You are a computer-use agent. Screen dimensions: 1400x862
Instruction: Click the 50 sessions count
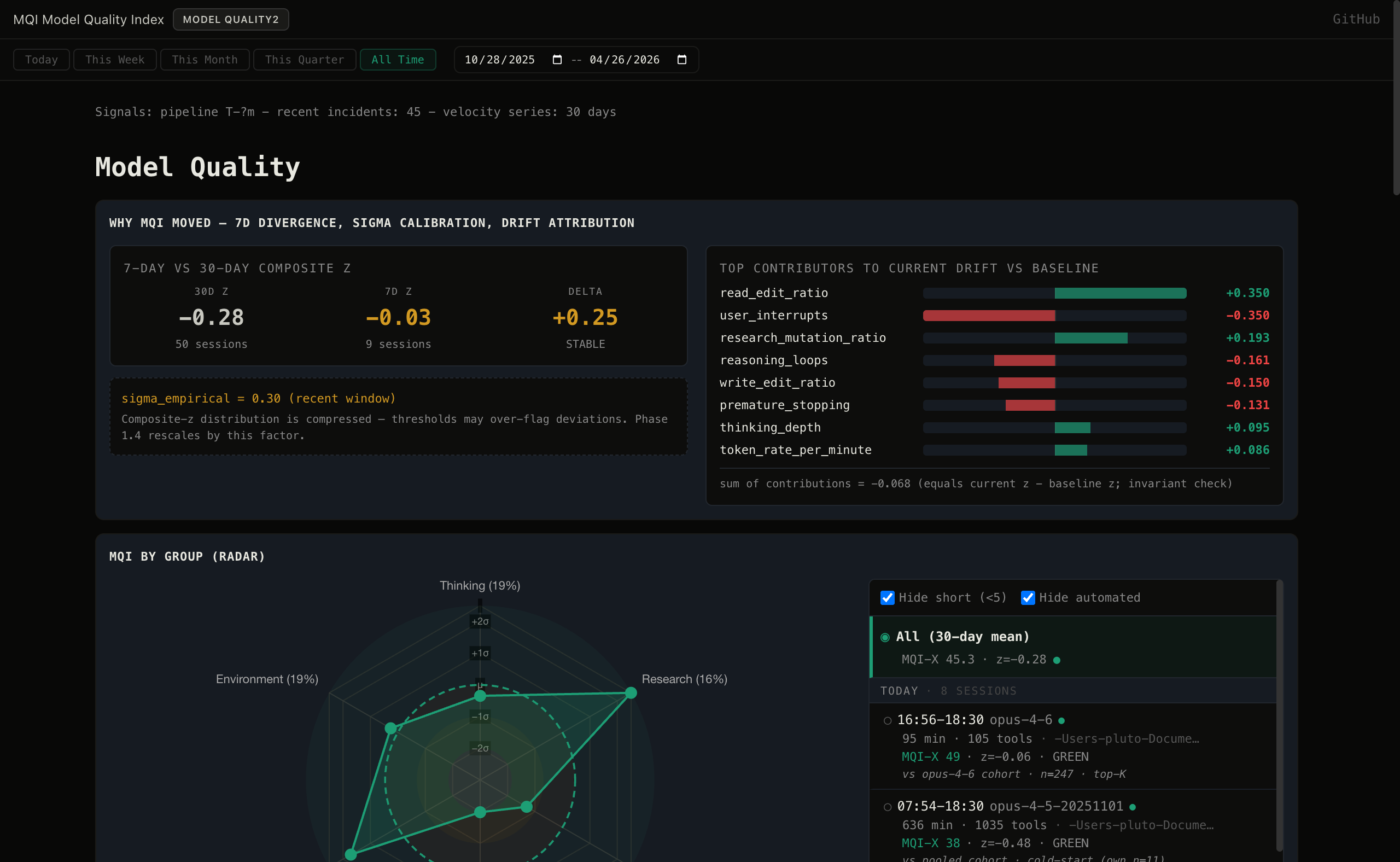(x=212, y=345)
